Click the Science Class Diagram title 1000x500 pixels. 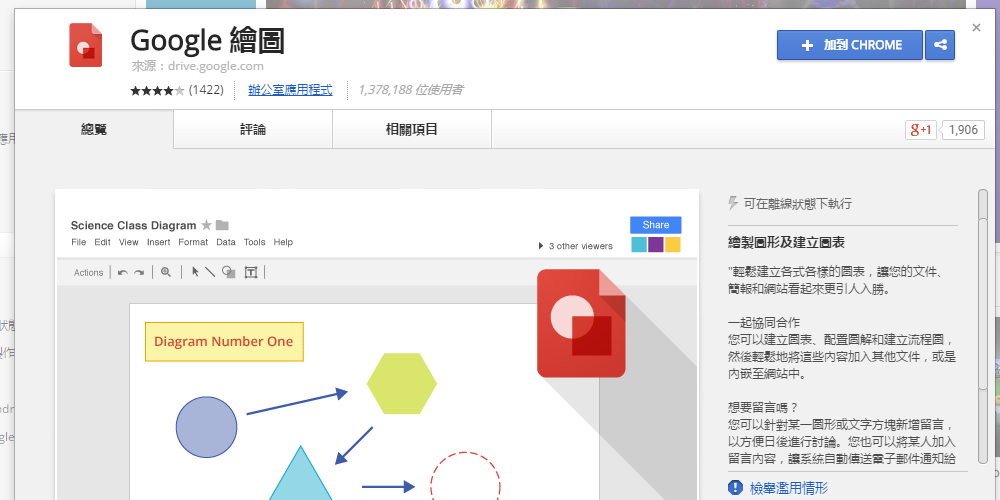pyautogui.click(x=133, y=225)
